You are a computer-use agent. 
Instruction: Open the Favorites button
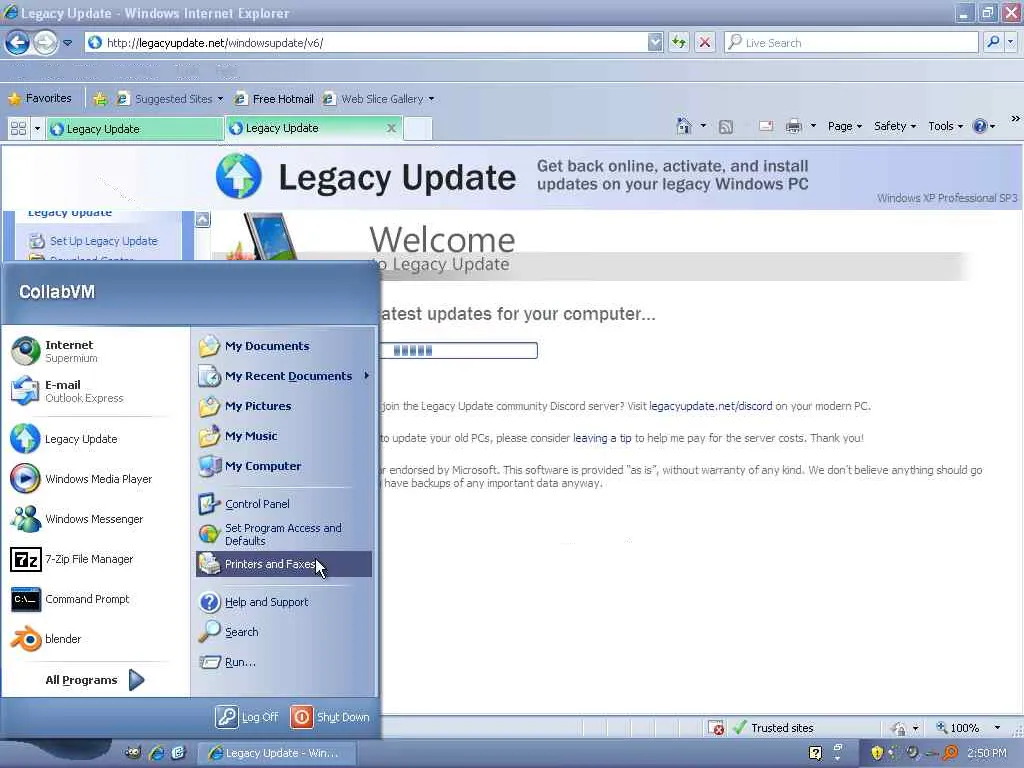click(x=39, y=99)
